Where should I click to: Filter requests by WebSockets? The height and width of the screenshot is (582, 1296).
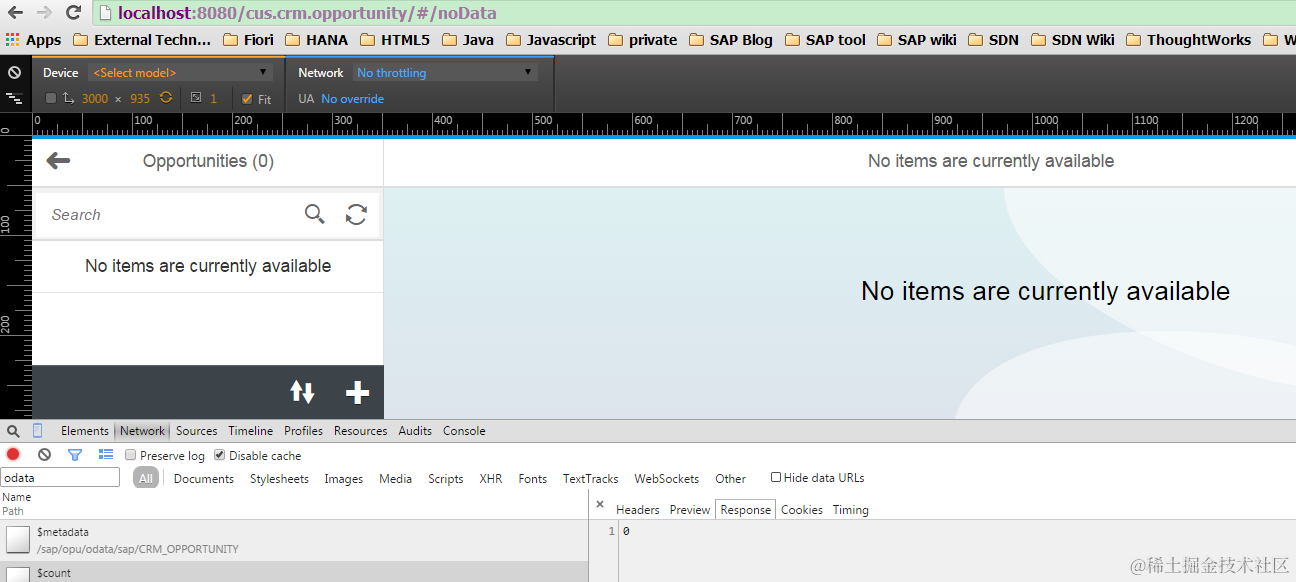click(x=667, y=479)
